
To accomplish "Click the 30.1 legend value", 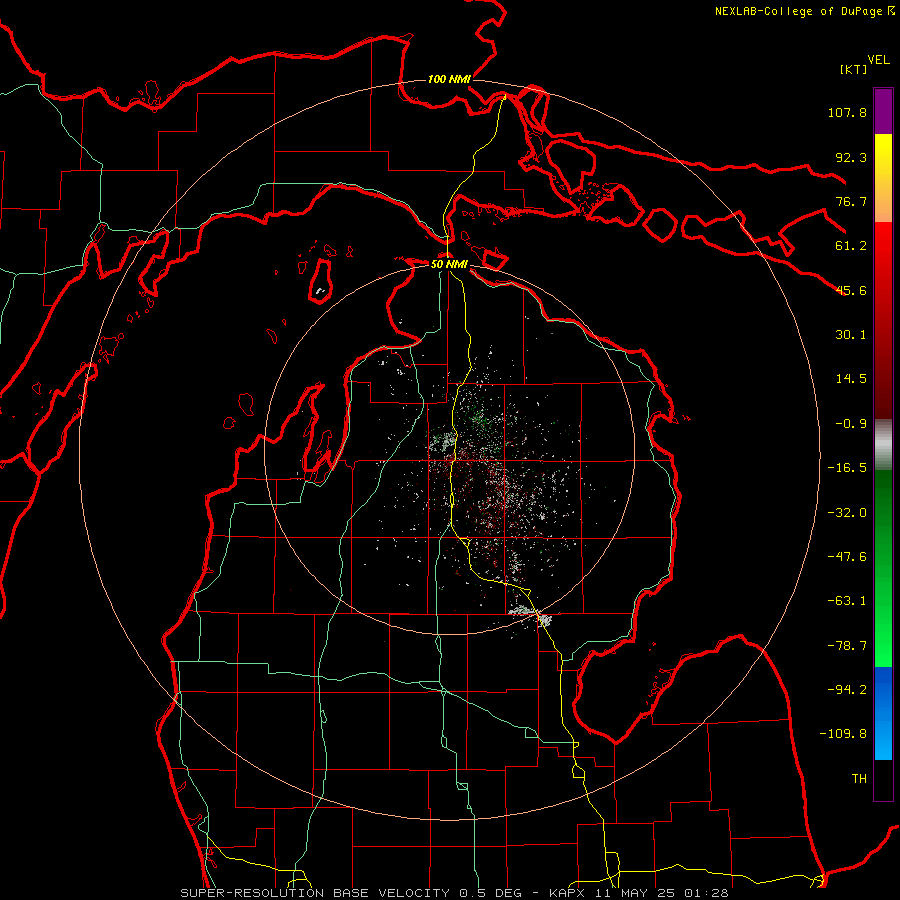I will pos(851,335).
